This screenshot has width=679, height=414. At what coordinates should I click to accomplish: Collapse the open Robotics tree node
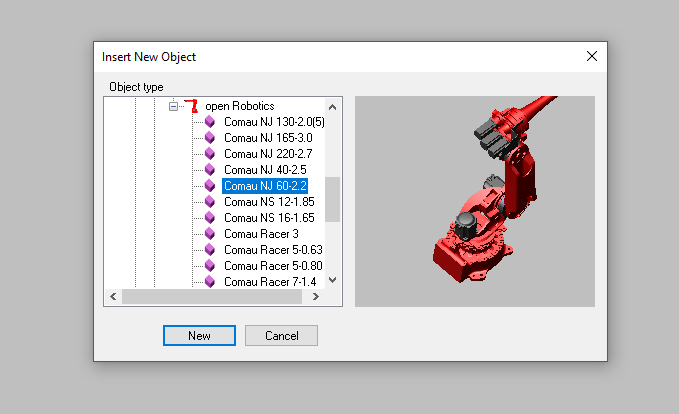[x=173, y=106]
